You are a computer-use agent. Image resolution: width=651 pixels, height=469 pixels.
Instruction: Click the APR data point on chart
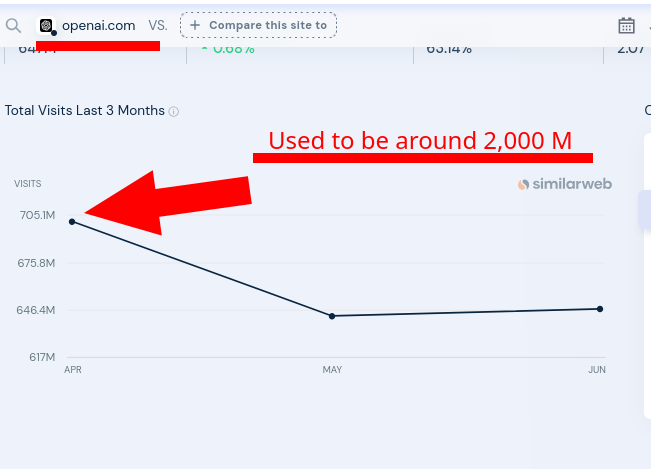72,222
